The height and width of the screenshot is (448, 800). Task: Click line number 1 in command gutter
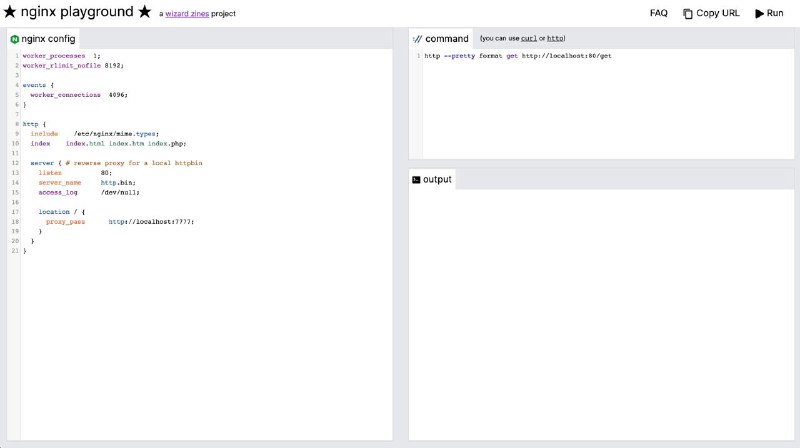pos(418,56)
